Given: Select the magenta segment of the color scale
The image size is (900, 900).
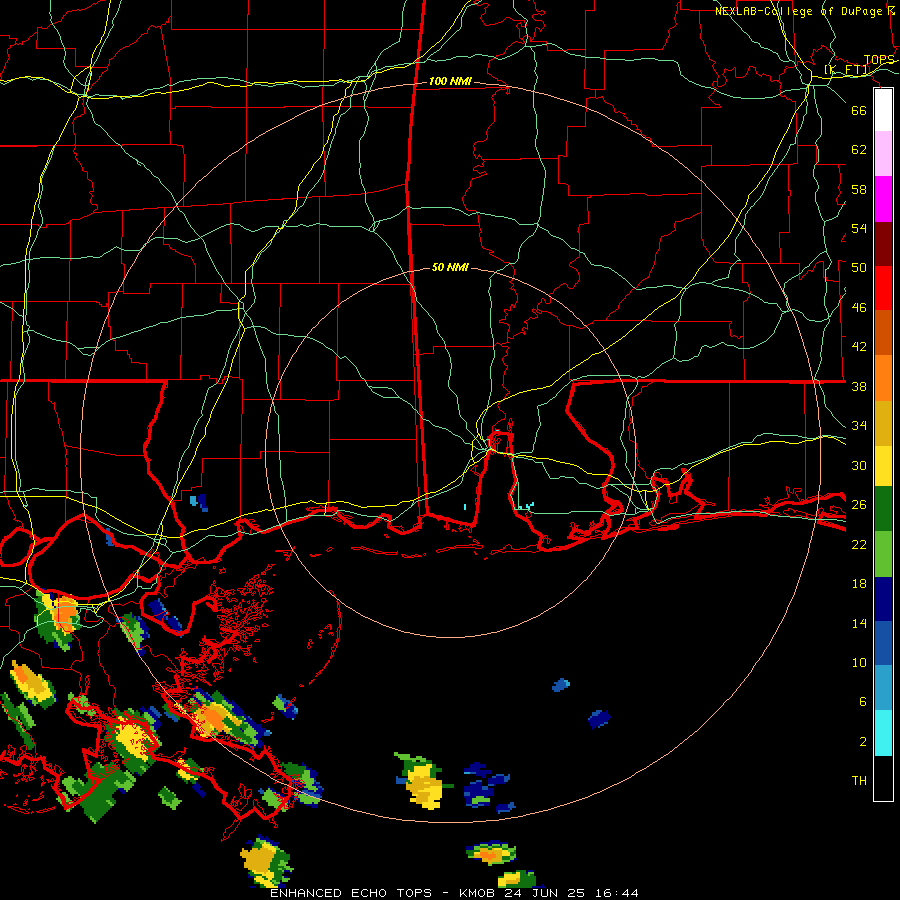Looking at the screenshot, I should coord(883,199).
